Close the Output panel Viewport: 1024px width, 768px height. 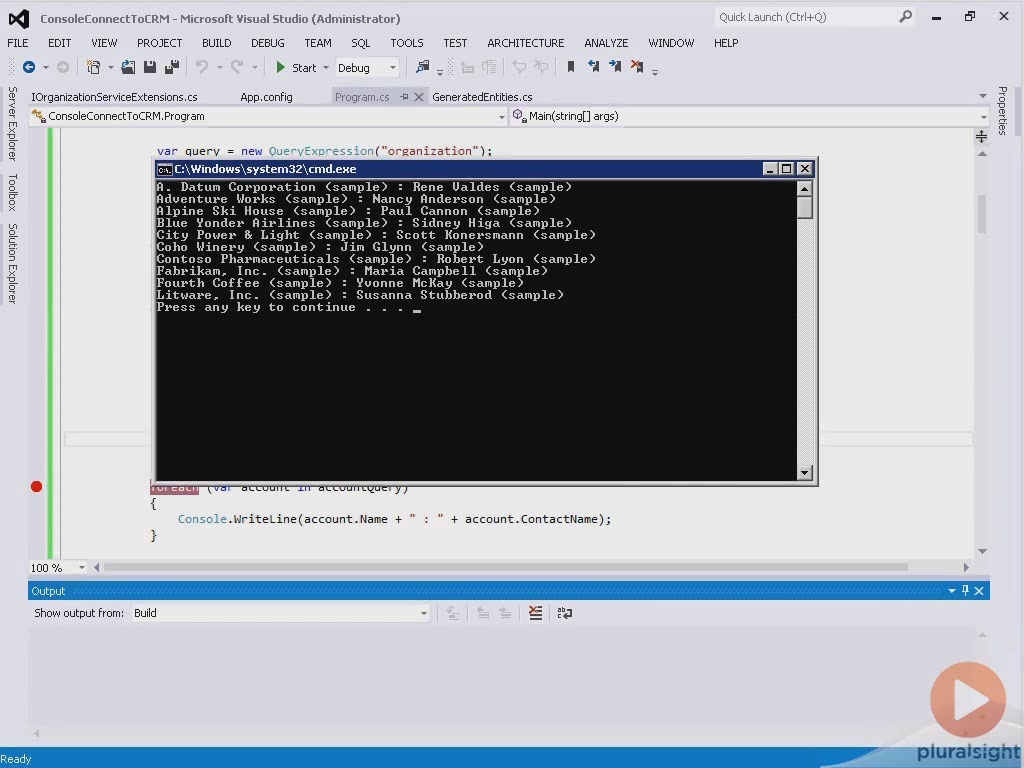point(979,590)
